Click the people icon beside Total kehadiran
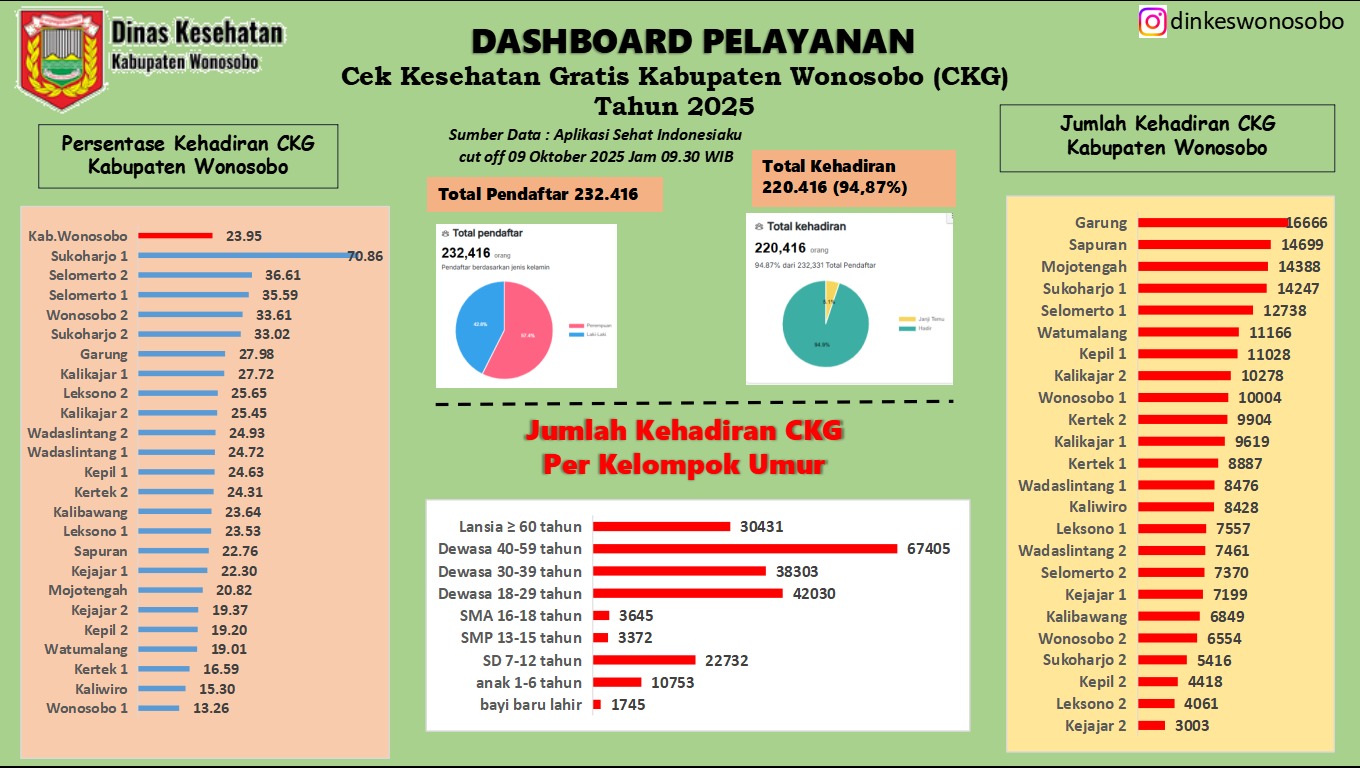This screenshot has width=1360, height=768. (x=758, y=226)
